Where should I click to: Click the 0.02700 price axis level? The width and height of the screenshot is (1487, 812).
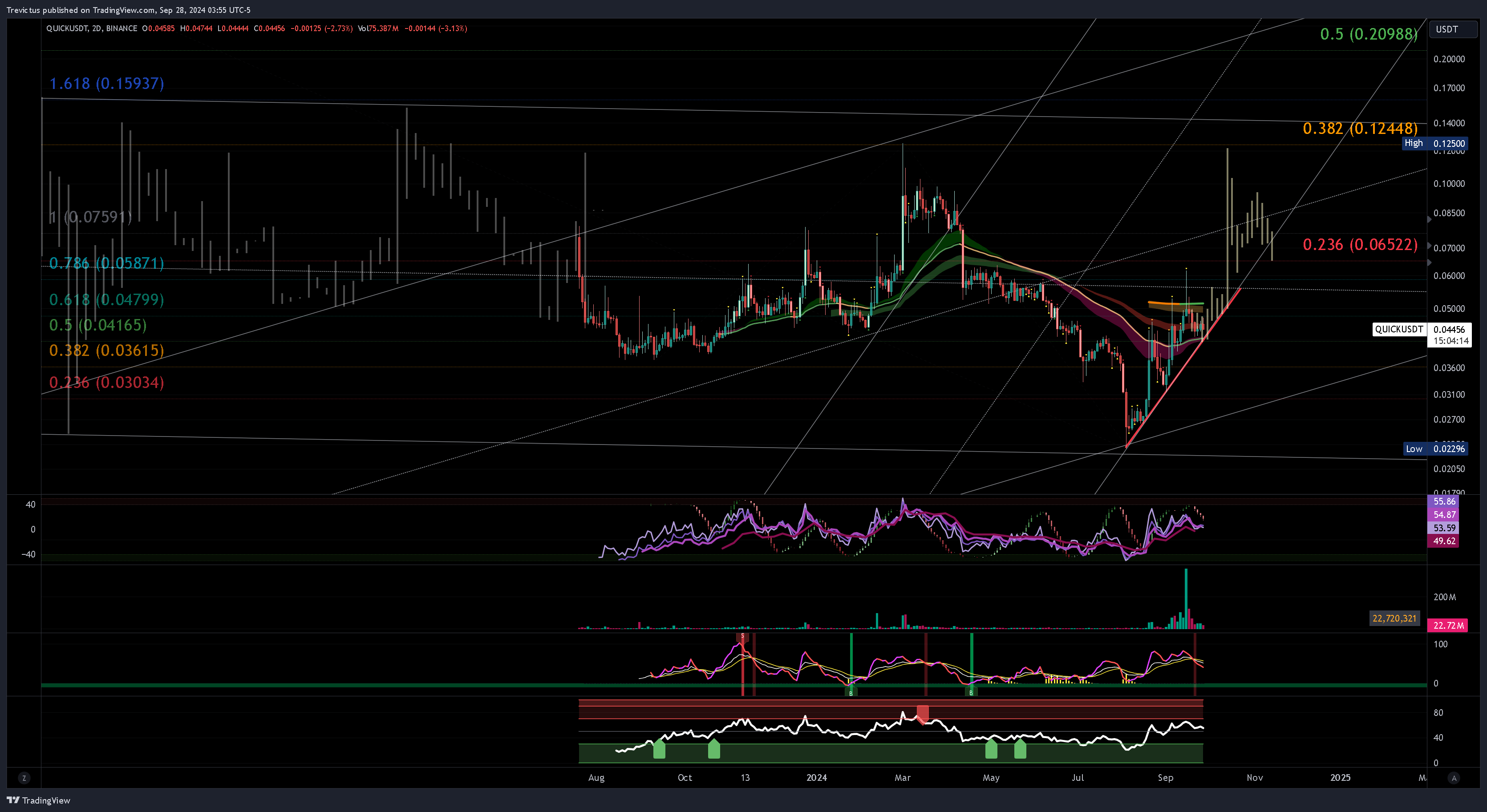[1449, 420]
